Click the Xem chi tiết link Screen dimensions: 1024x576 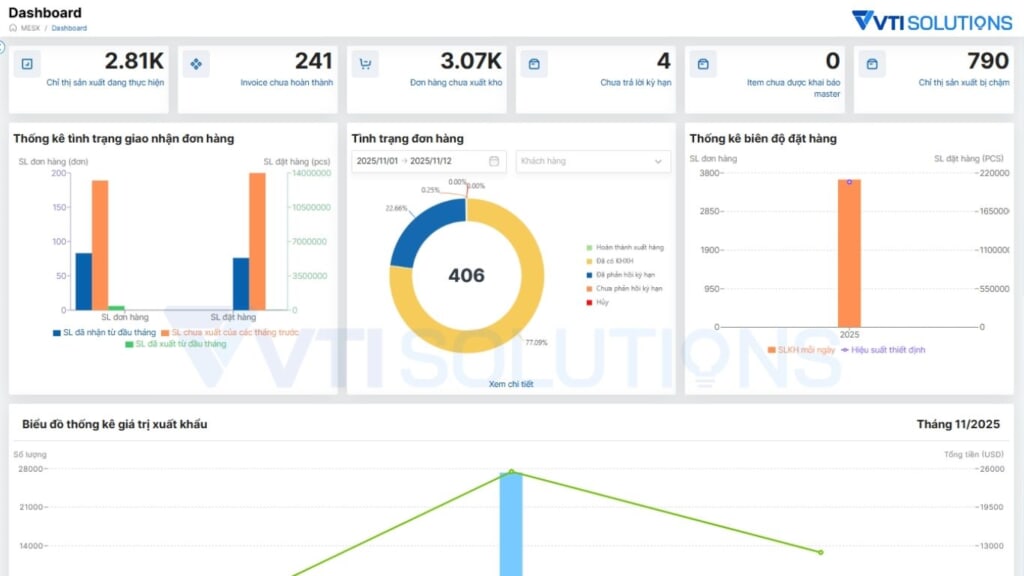(511, 384)
